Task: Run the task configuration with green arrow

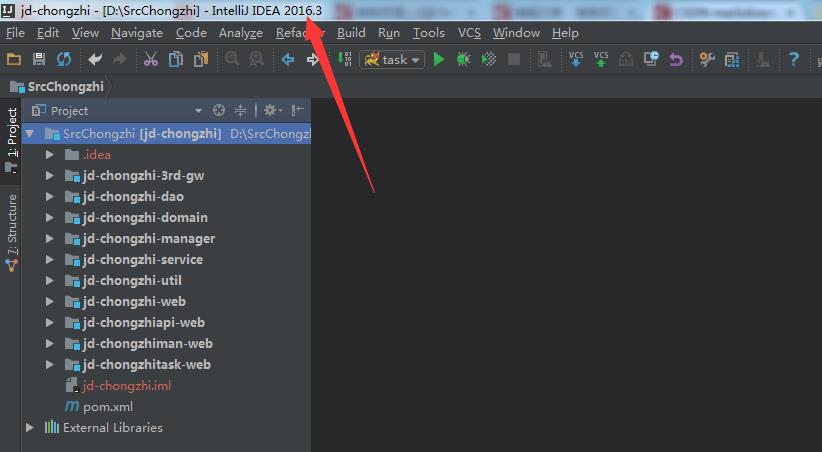Action: pyautogui.click(x=439, y=59)
